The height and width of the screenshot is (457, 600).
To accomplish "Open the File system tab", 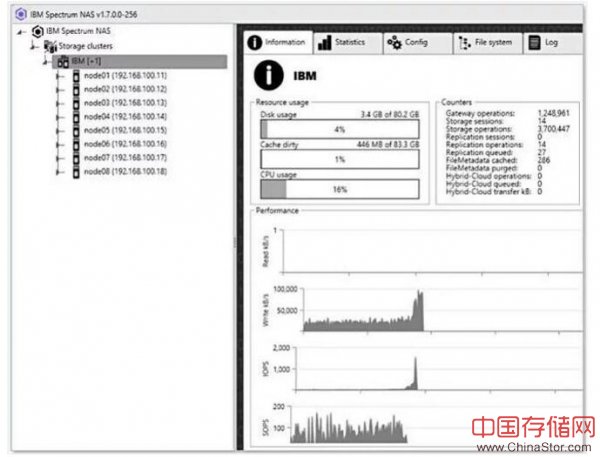I will (485, 43).
